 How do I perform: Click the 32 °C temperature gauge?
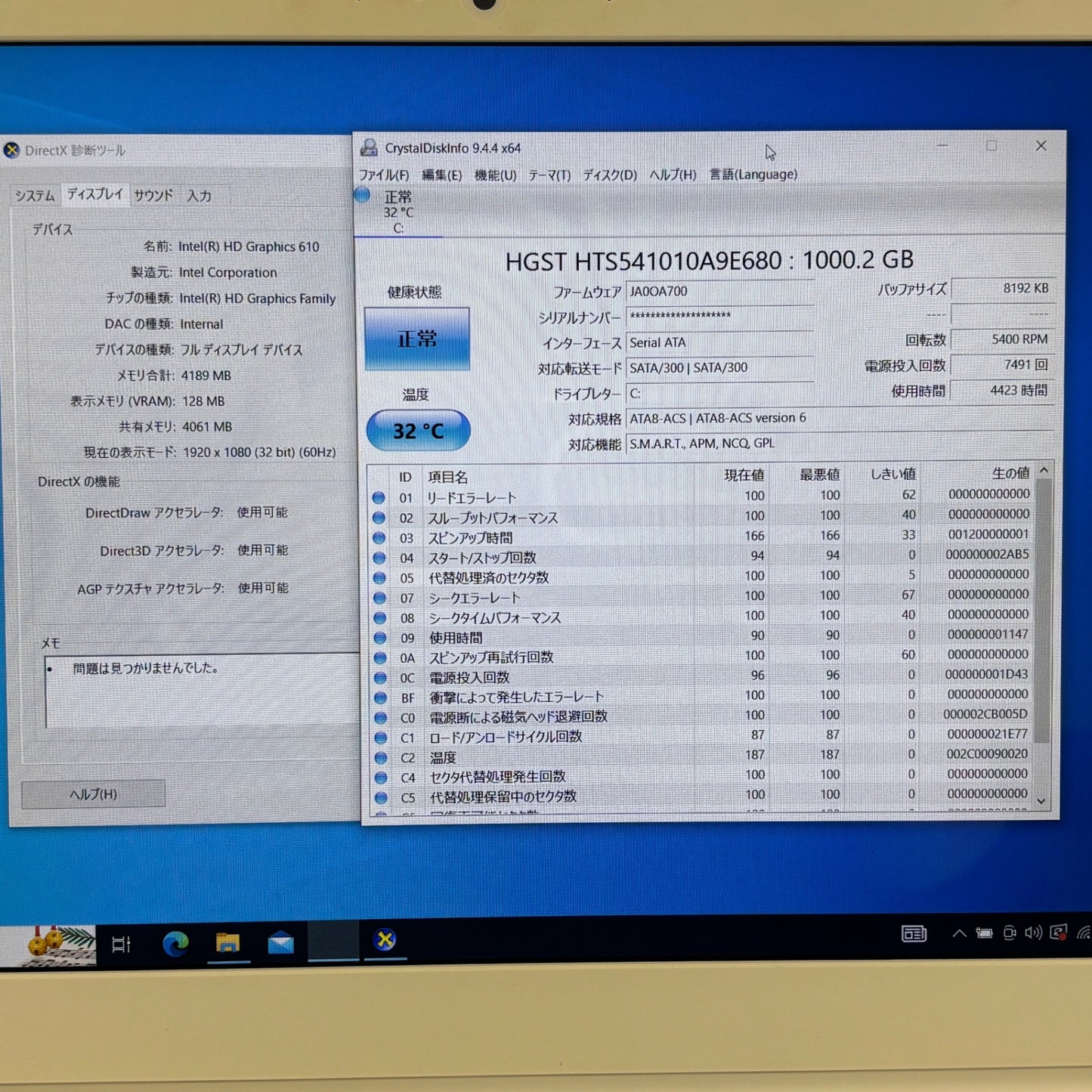416,430
